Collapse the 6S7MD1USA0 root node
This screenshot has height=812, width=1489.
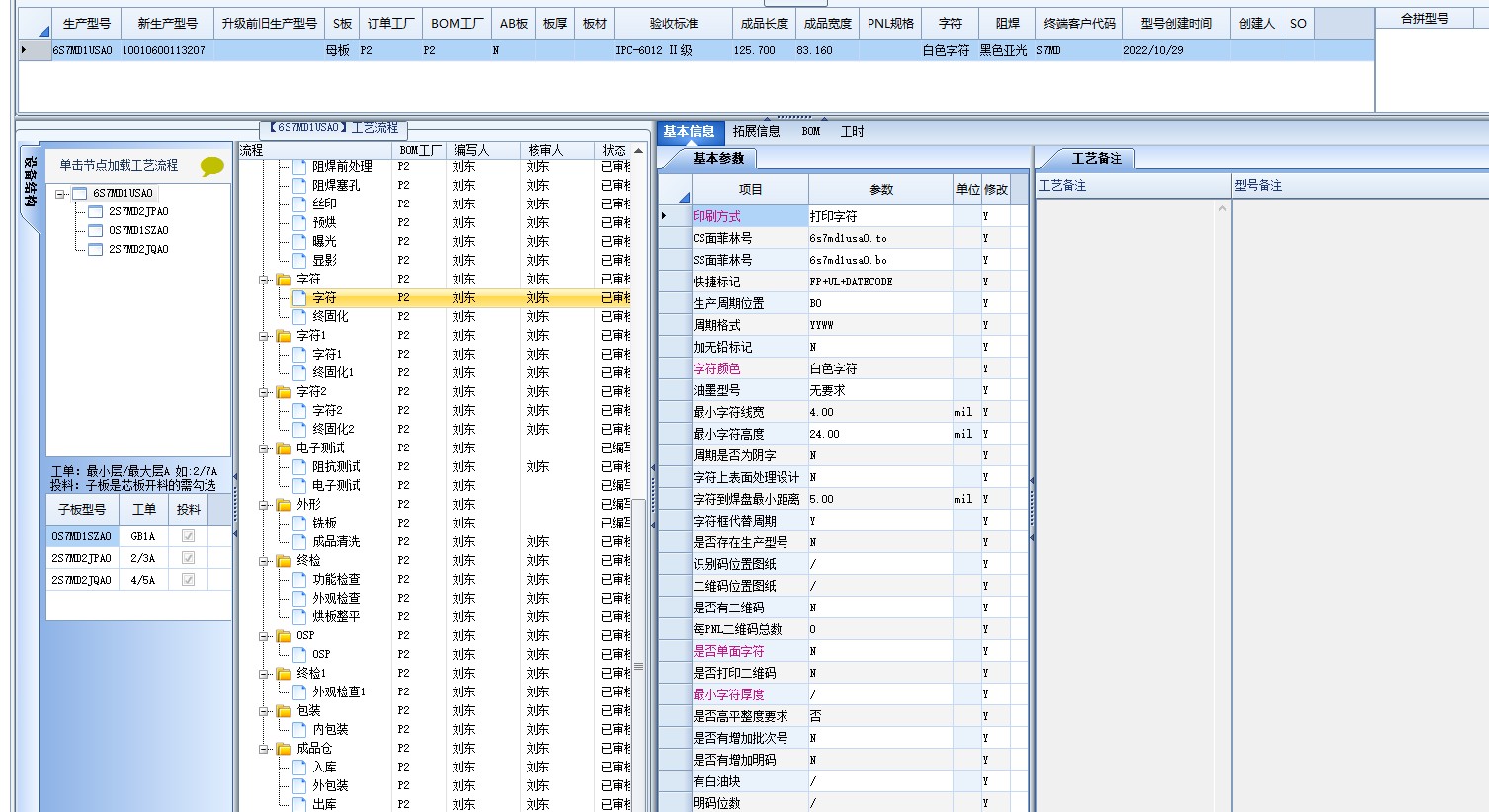click(60, 194)
